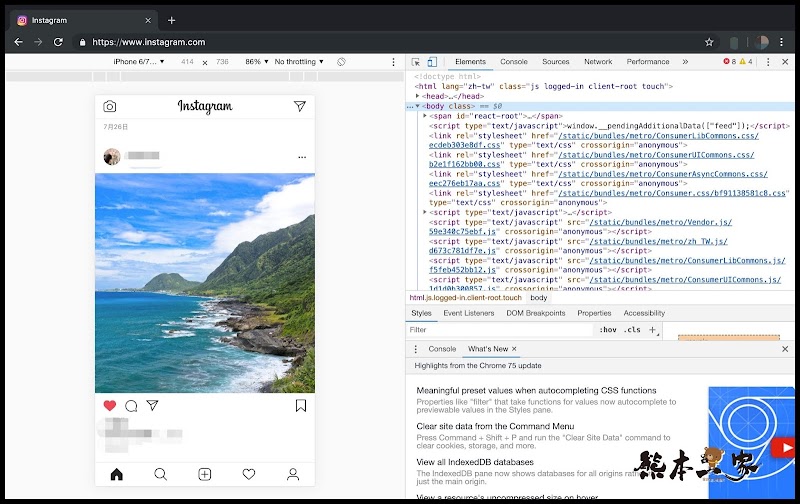Save the post with the bookmark icon
Screen dimensions: 800x504
click(301, 406)
